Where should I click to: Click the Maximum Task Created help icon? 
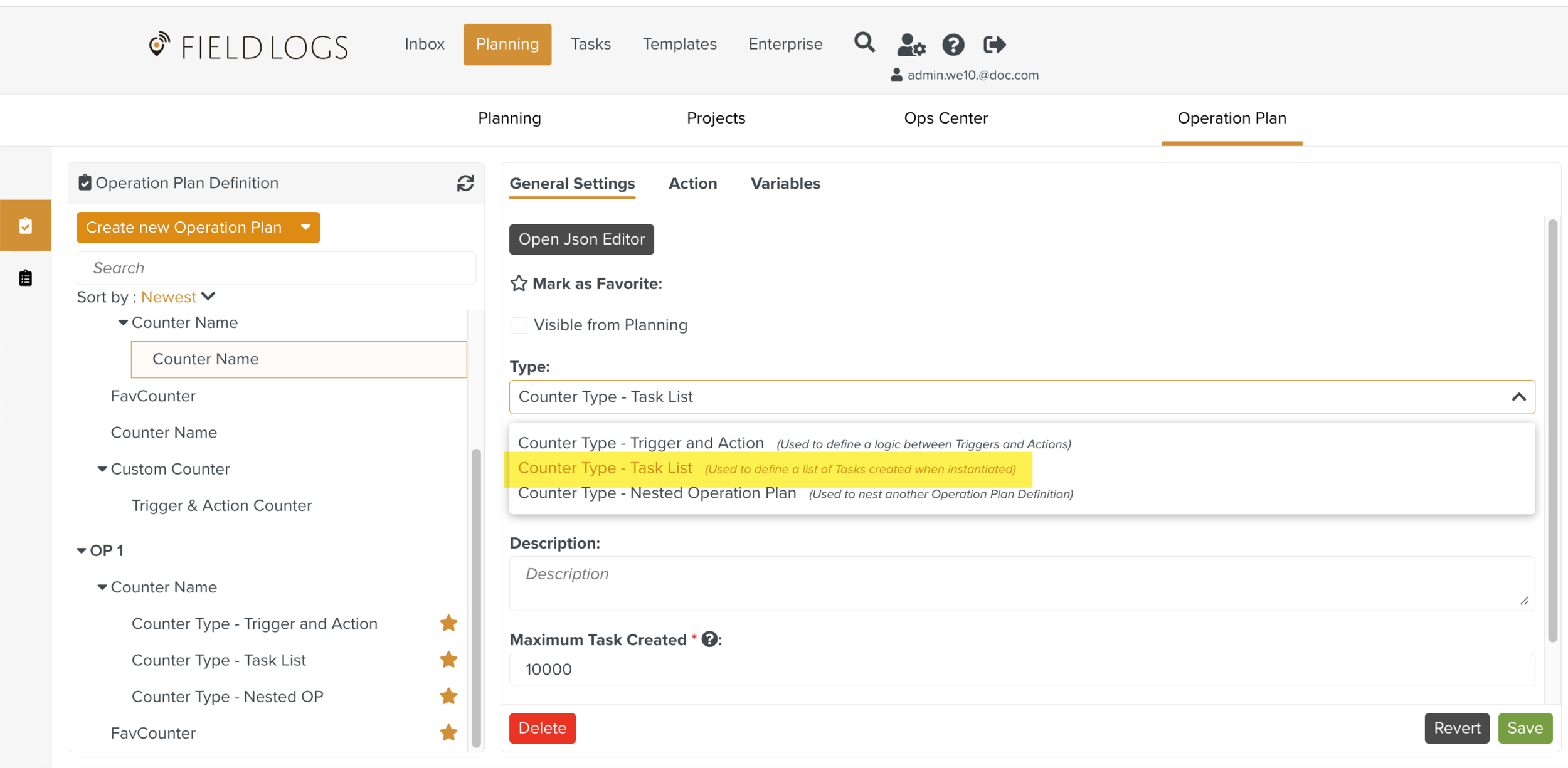709,639
